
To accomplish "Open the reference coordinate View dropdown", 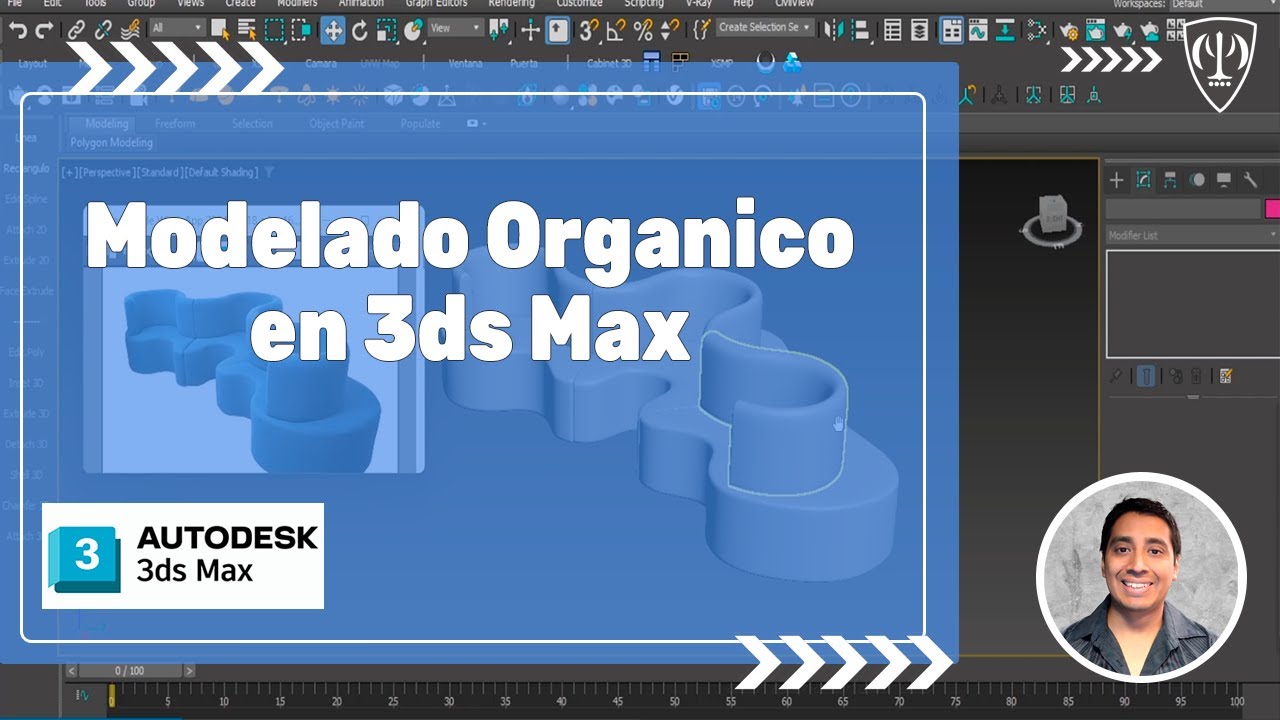I will tap(456, 29).
